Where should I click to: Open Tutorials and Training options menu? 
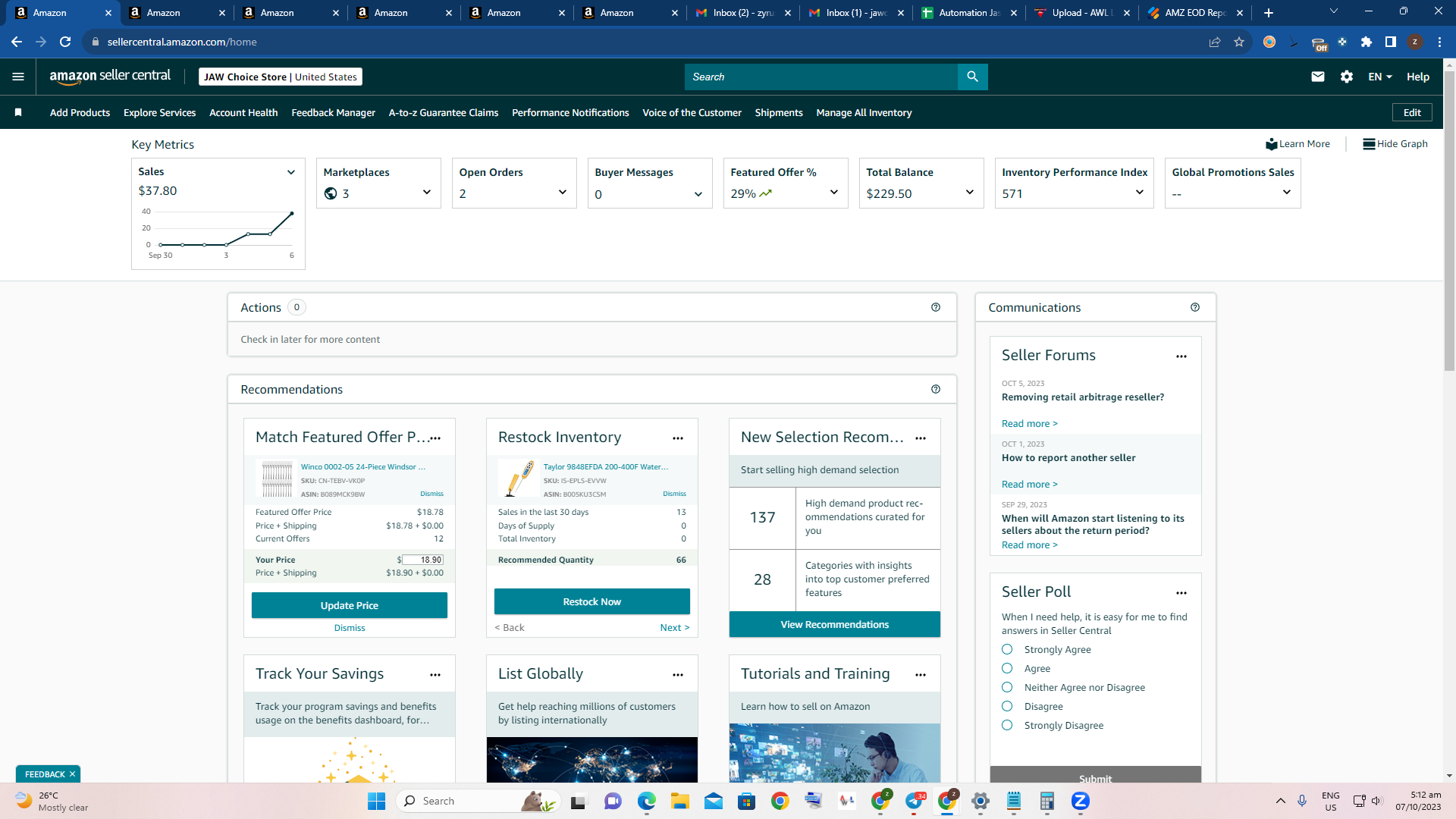(921, 675)
